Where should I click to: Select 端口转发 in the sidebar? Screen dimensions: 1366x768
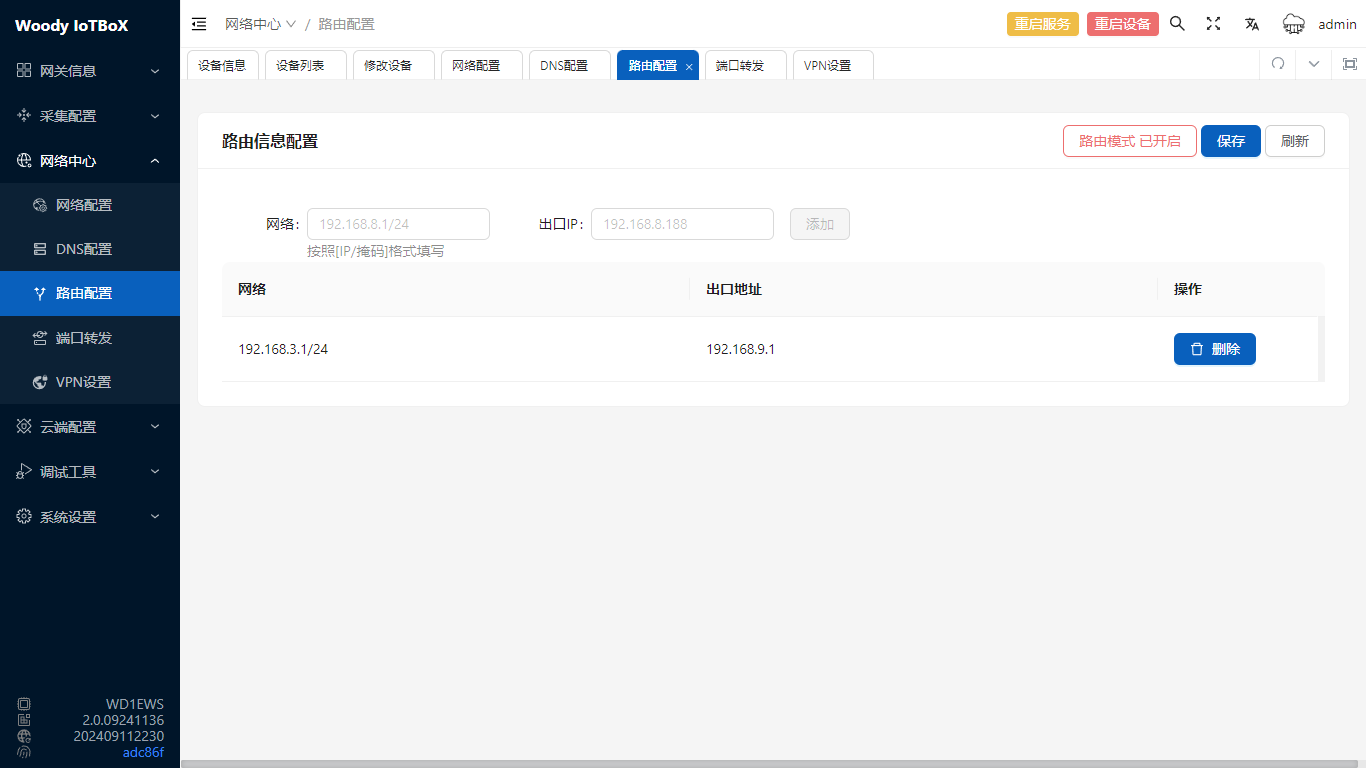click(x=84, y=338)
